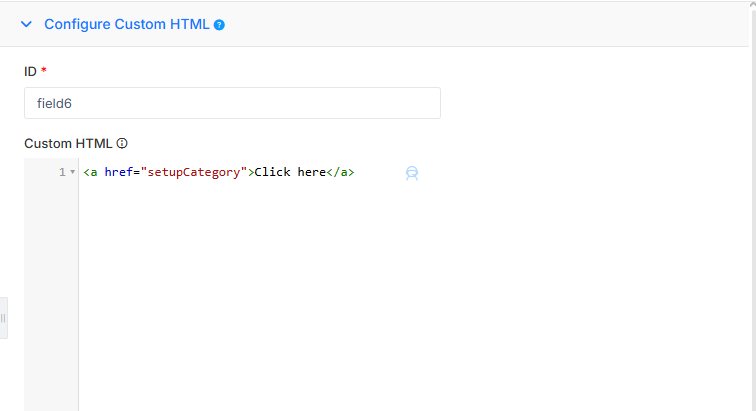
Task: Show info icon next to Custom HTML label
Action: (x=122, y=143)
